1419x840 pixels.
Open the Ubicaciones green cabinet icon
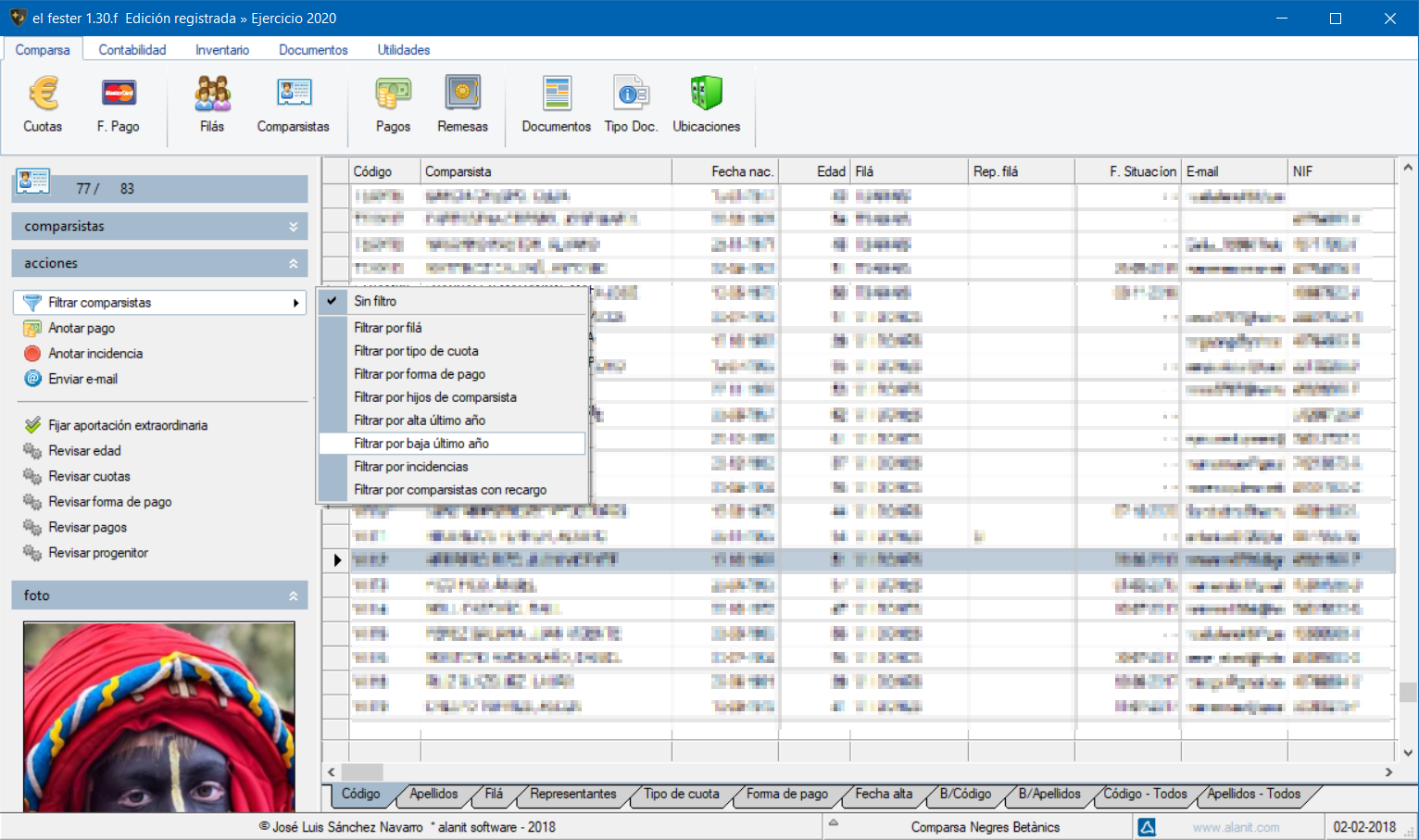point(706,94)
